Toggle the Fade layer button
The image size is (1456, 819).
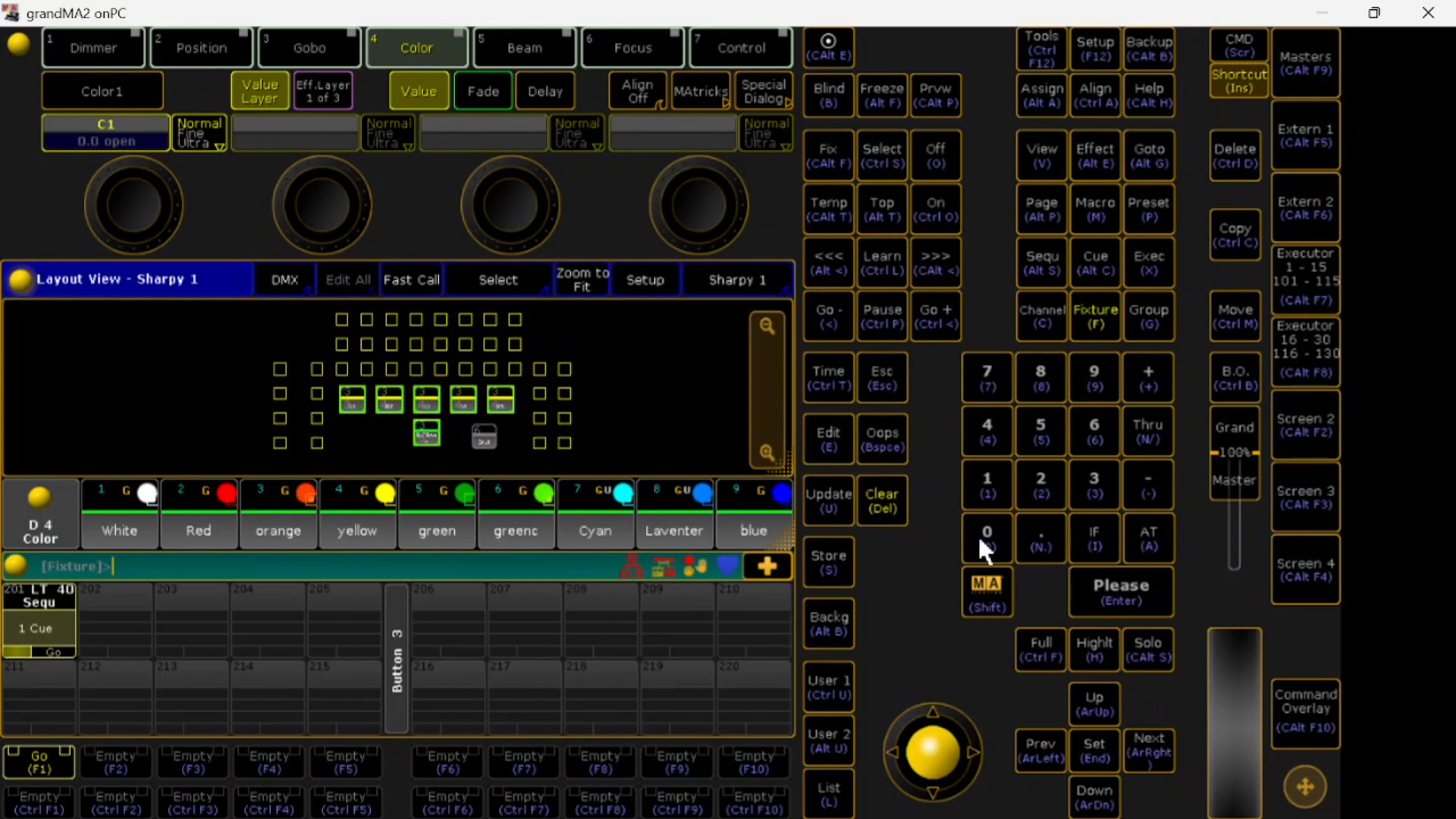pyautogui.click(x=483, y=91)
